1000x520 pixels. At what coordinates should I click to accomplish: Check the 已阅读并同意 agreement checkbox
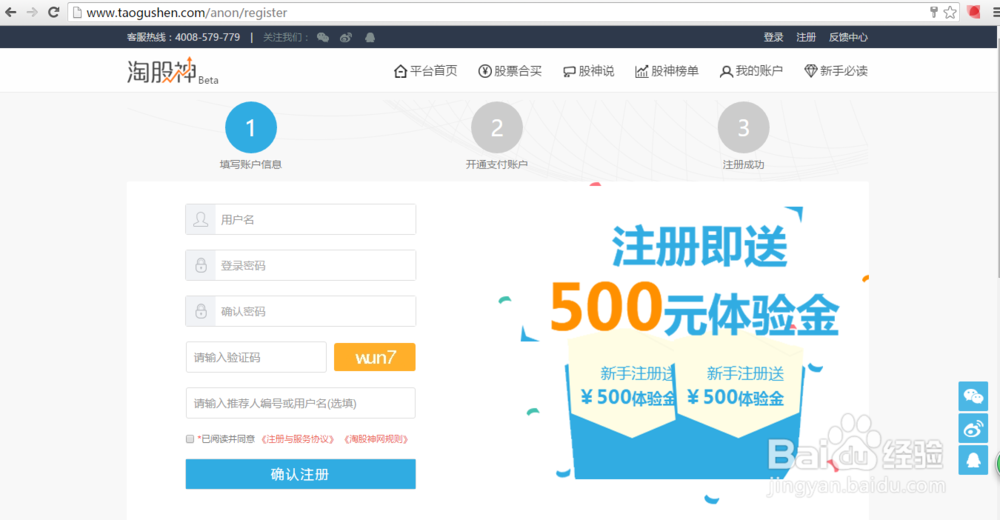pos(189,439)
